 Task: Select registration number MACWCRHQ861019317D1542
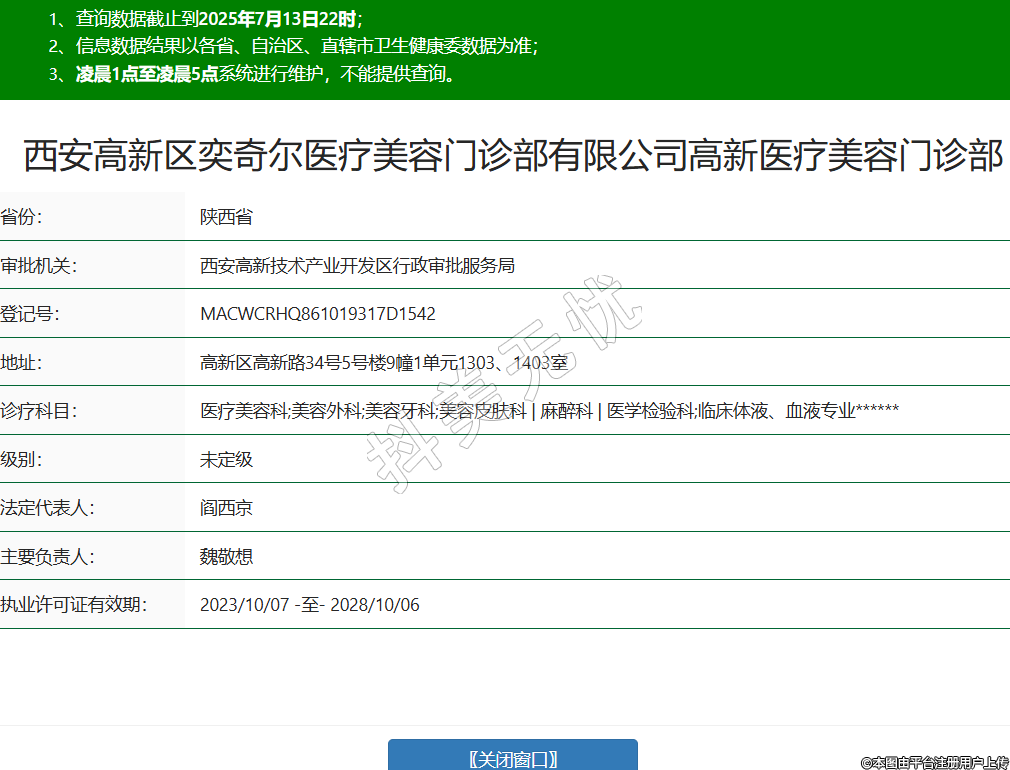coord(317,314)
